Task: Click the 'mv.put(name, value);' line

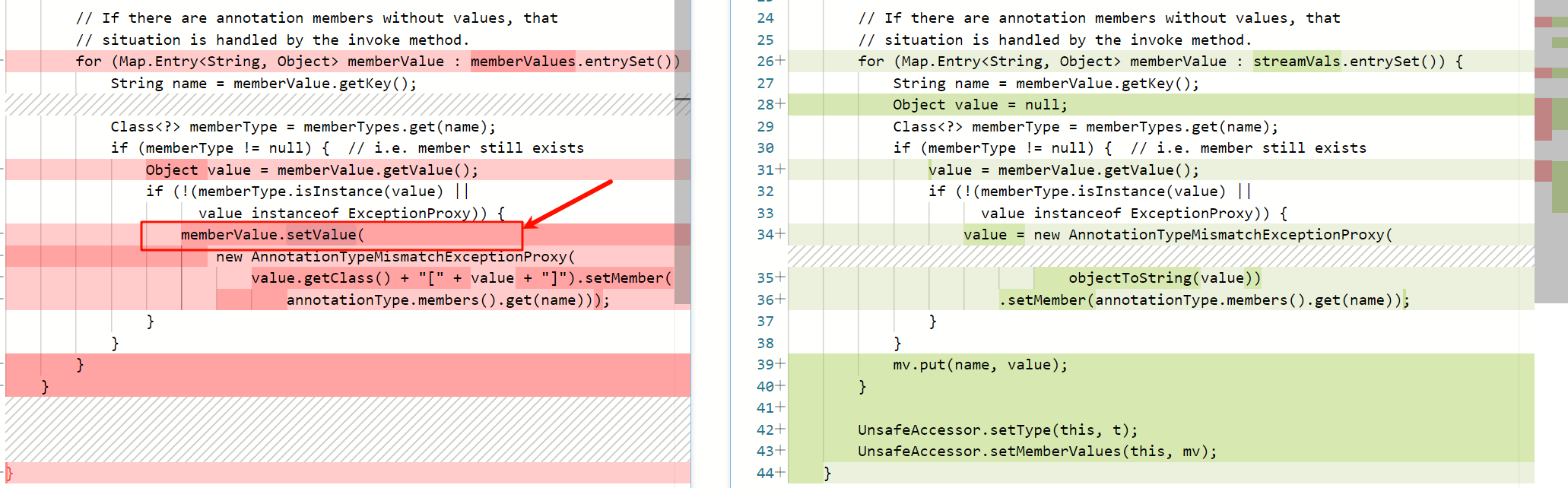Action: [x=980, y=364]
